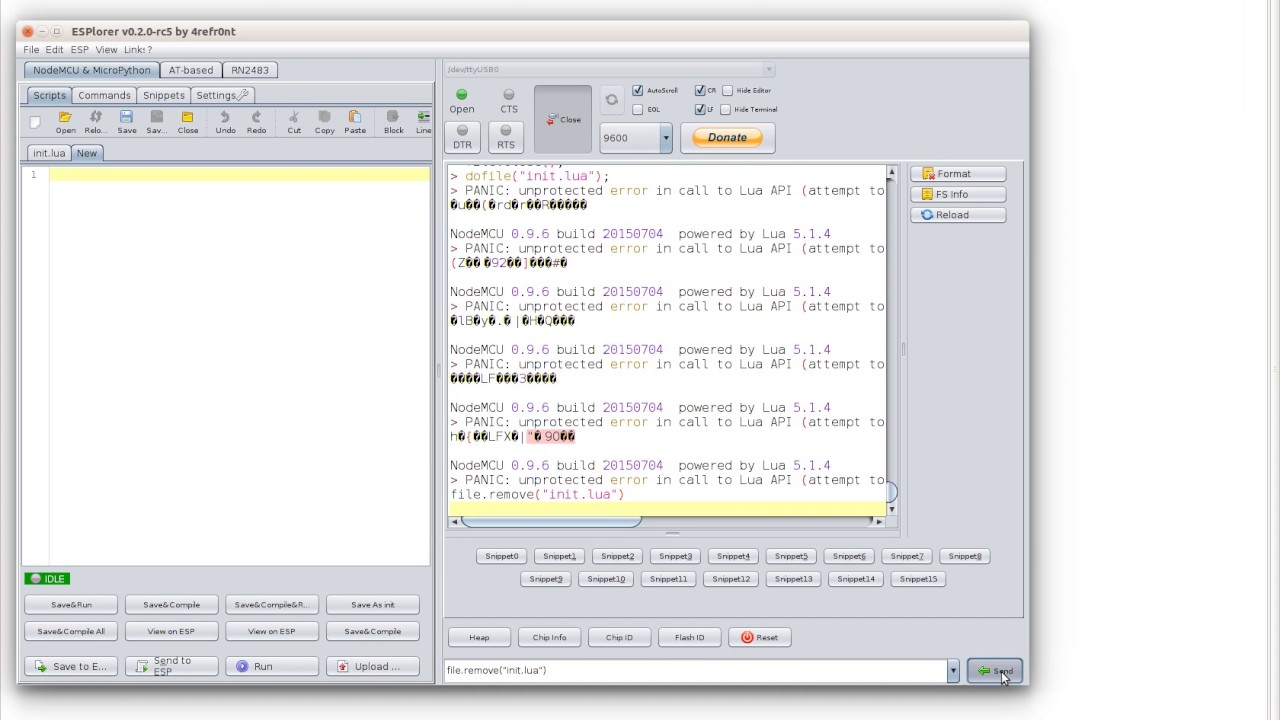Open the Links menu
1280x720 pixels.
coord(138,49)
